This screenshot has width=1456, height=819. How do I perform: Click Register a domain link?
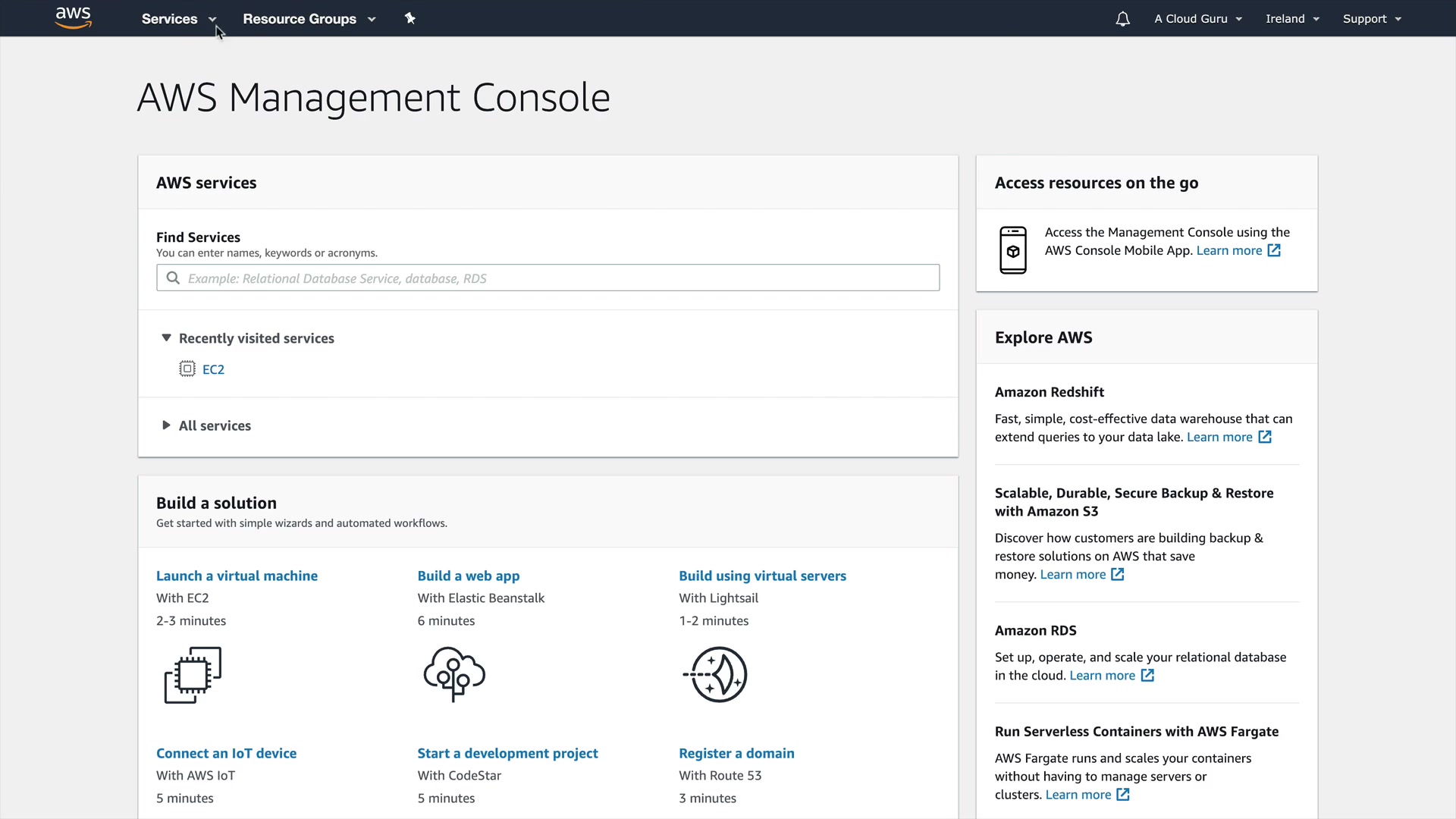click(736, 753)
